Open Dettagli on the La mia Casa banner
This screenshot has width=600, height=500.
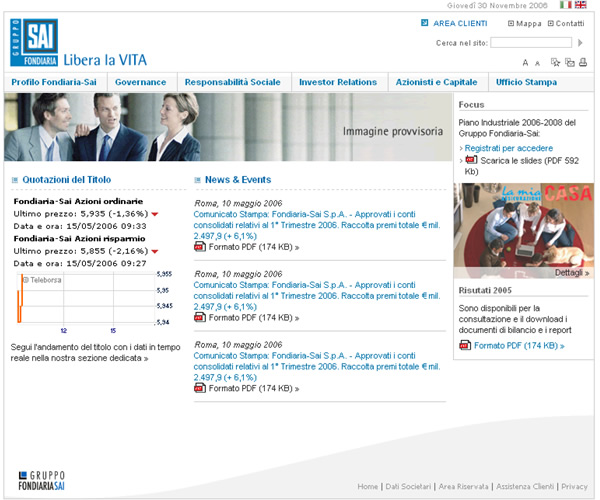coord(572,273)
